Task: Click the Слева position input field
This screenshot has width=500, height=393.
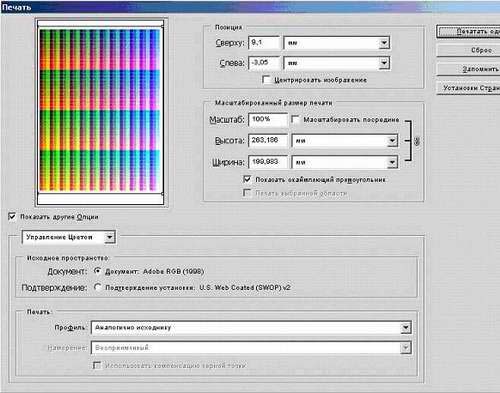Action: (264, 63)
